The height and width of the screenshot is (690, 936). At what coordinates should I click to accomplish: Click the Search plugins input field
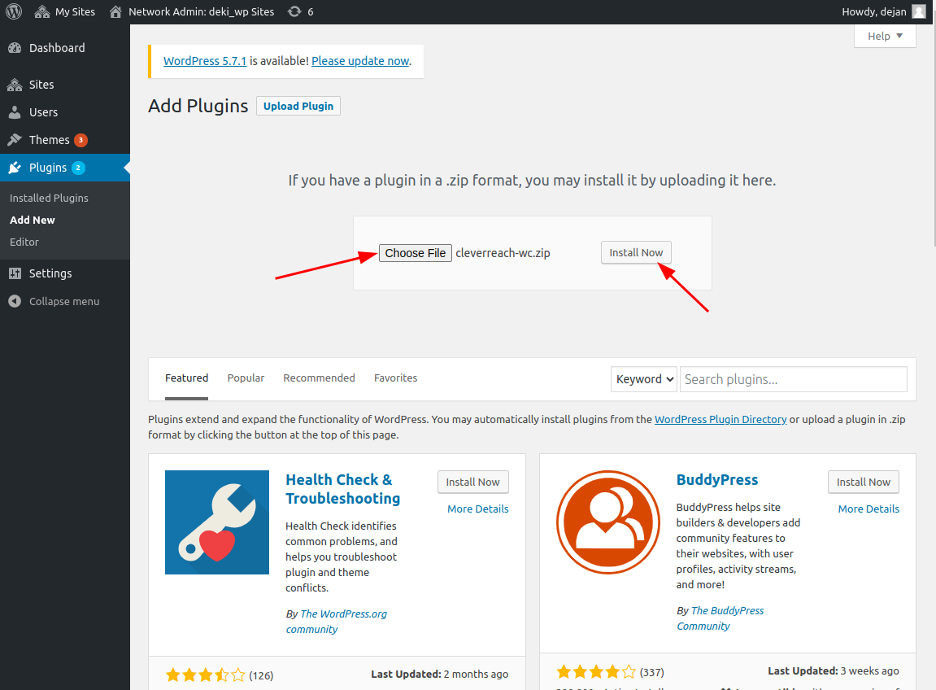pyautogui.click(x=794, y=379)
